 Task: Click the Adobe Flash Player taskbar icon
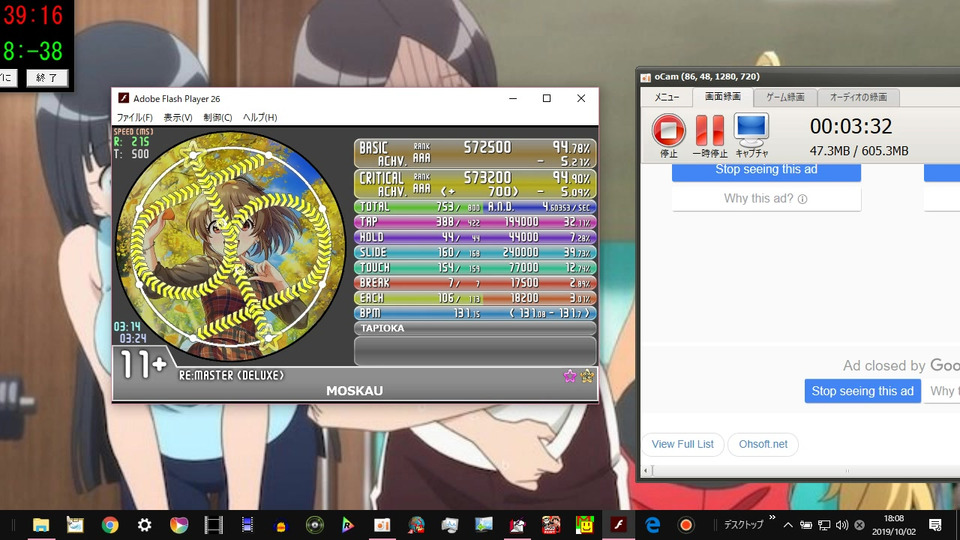pos(618,525)
